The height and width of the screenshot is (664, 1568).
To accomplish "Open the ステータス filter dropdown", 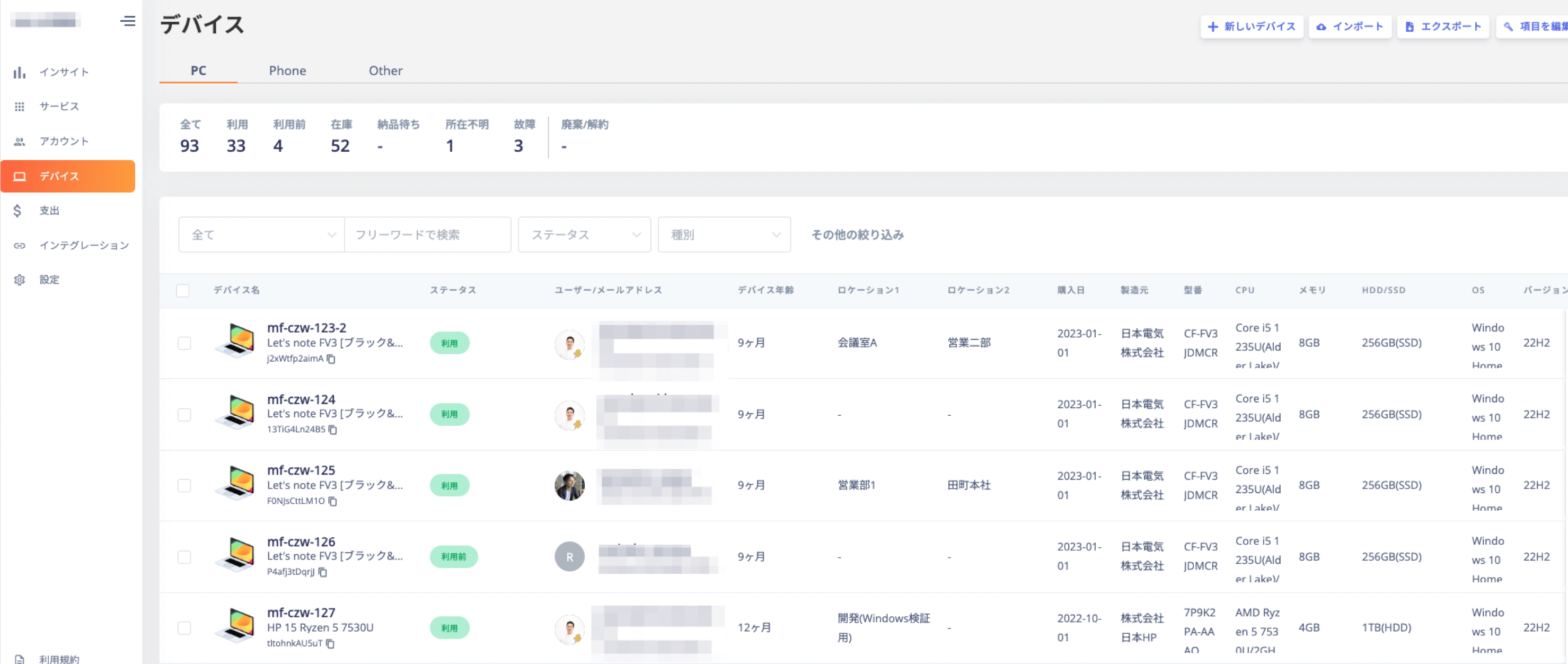I will point(584,234).
